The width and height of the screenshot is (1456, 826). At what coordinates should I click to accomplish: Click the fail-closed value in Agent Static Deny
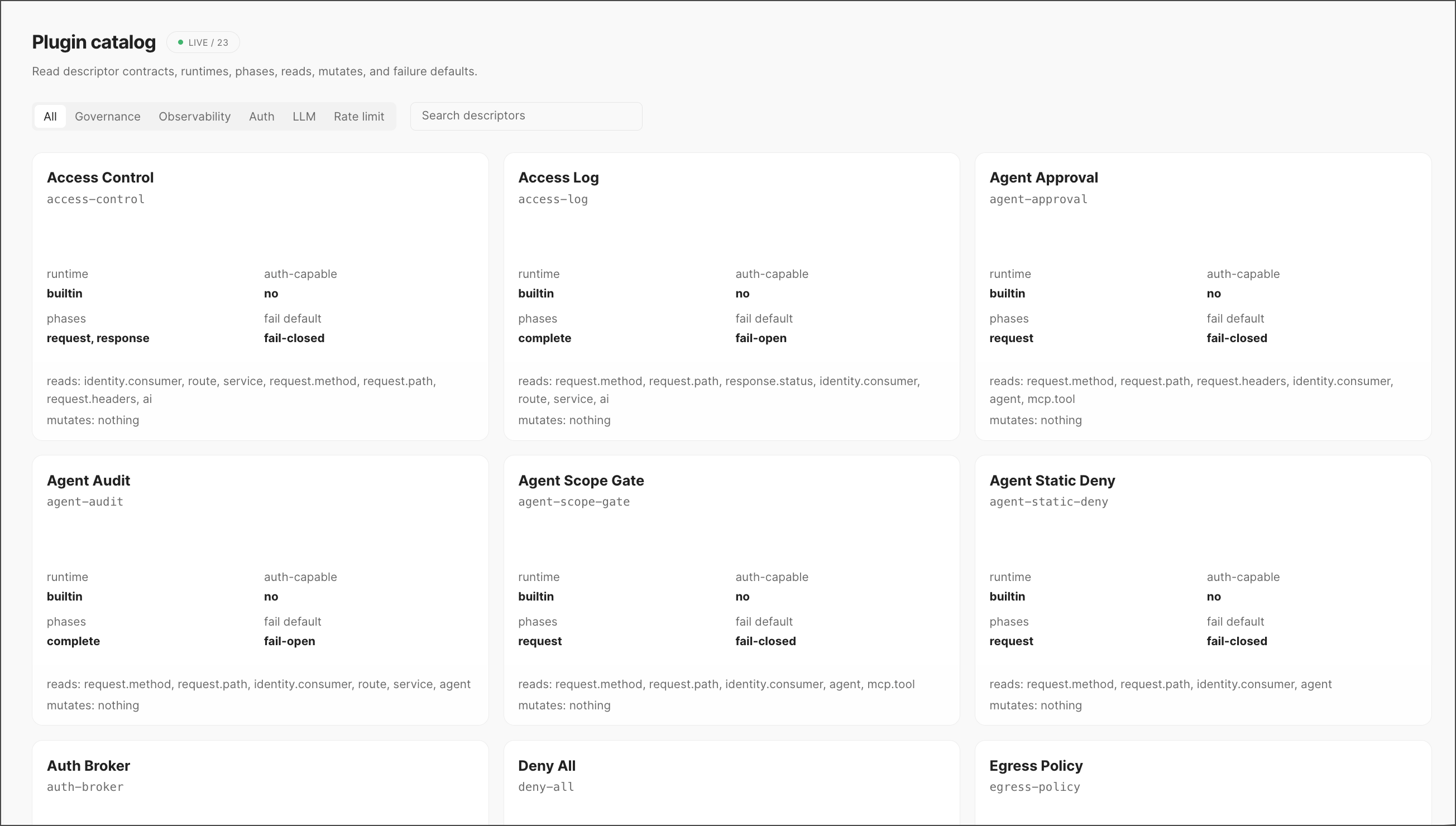[x=1237, y=641]
